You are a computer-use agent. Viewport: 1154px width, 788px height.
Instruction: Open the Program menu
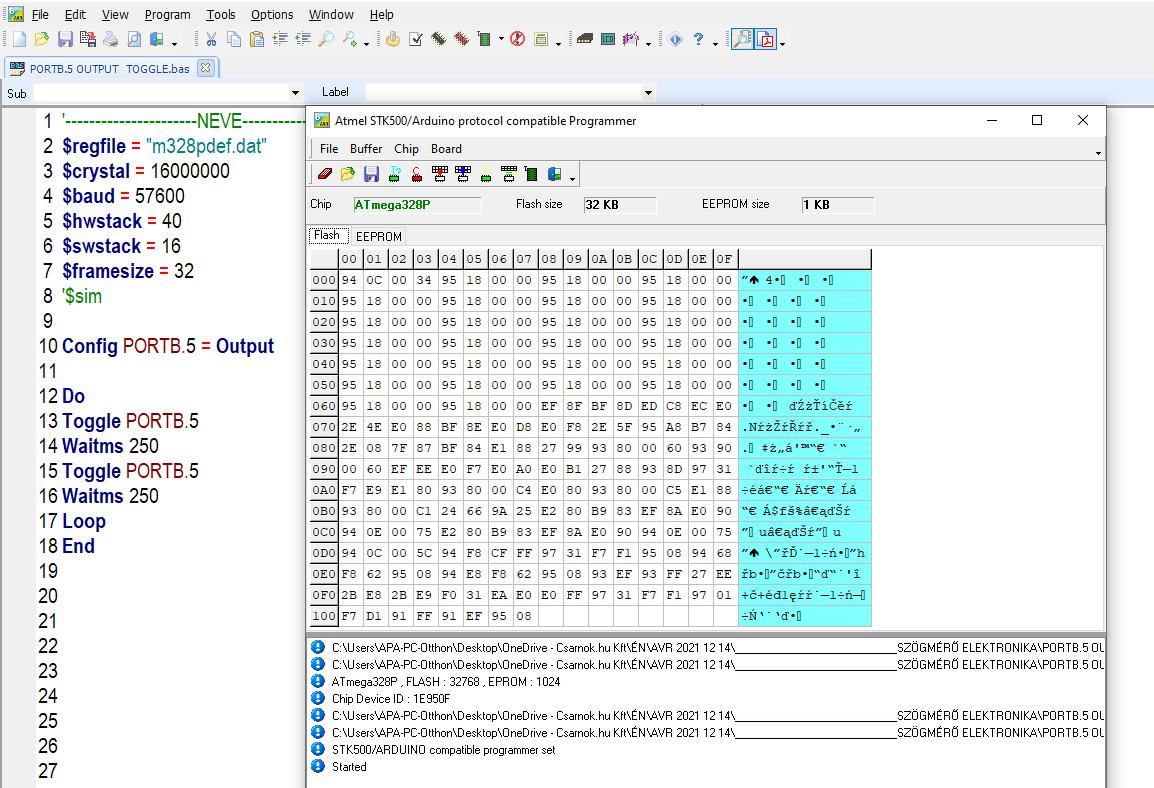167,15
